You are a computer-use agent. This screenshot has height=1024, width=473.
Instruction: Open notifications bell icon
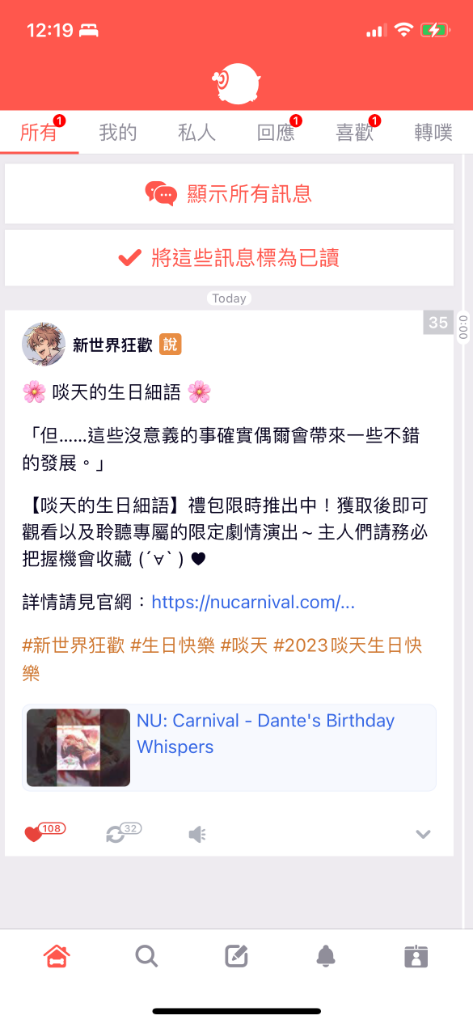(x=326, y=956)
